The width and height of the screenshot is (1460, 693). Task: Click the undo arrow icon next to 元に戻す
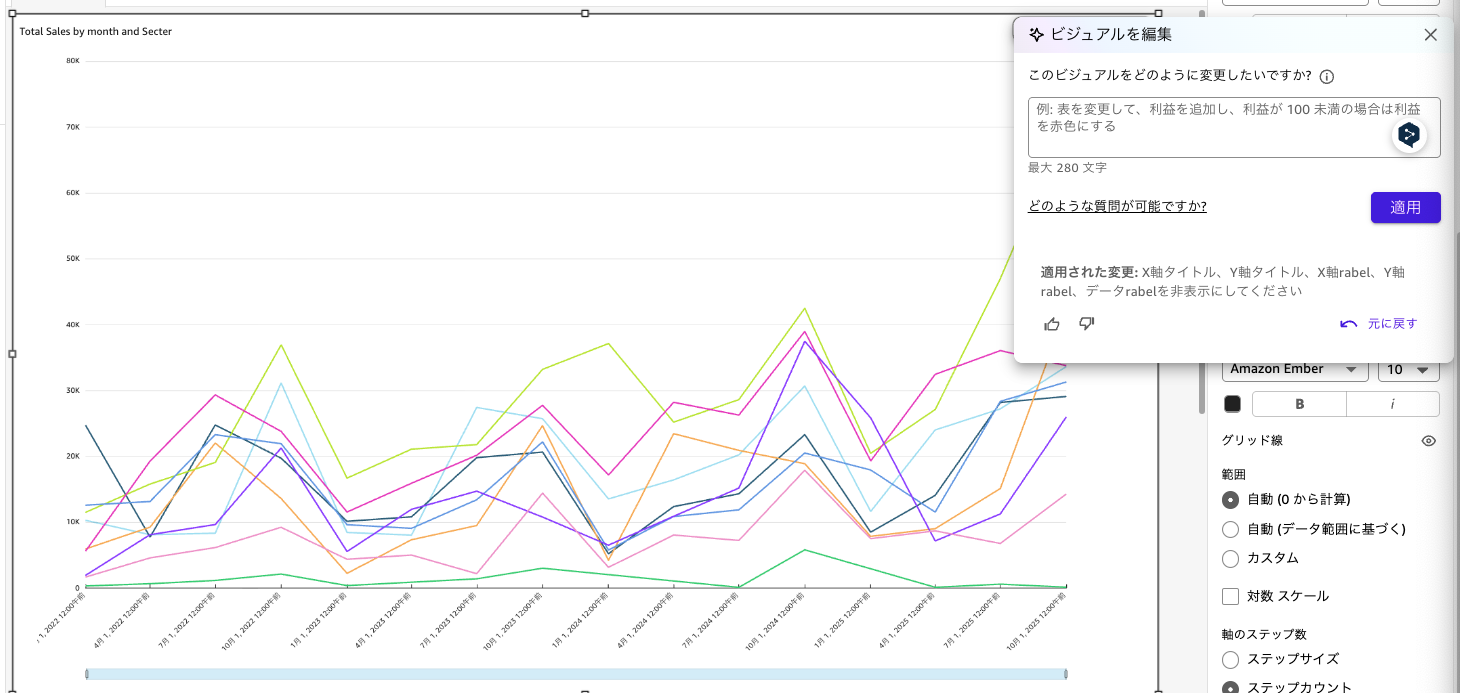(x=1348, y=324)
